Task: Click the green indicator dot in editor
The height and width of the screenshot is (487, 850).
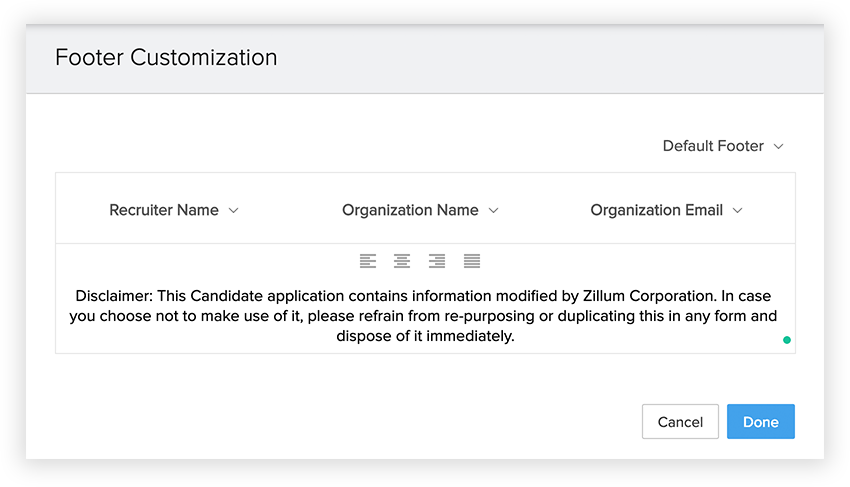Action: (x=787, y=340)
